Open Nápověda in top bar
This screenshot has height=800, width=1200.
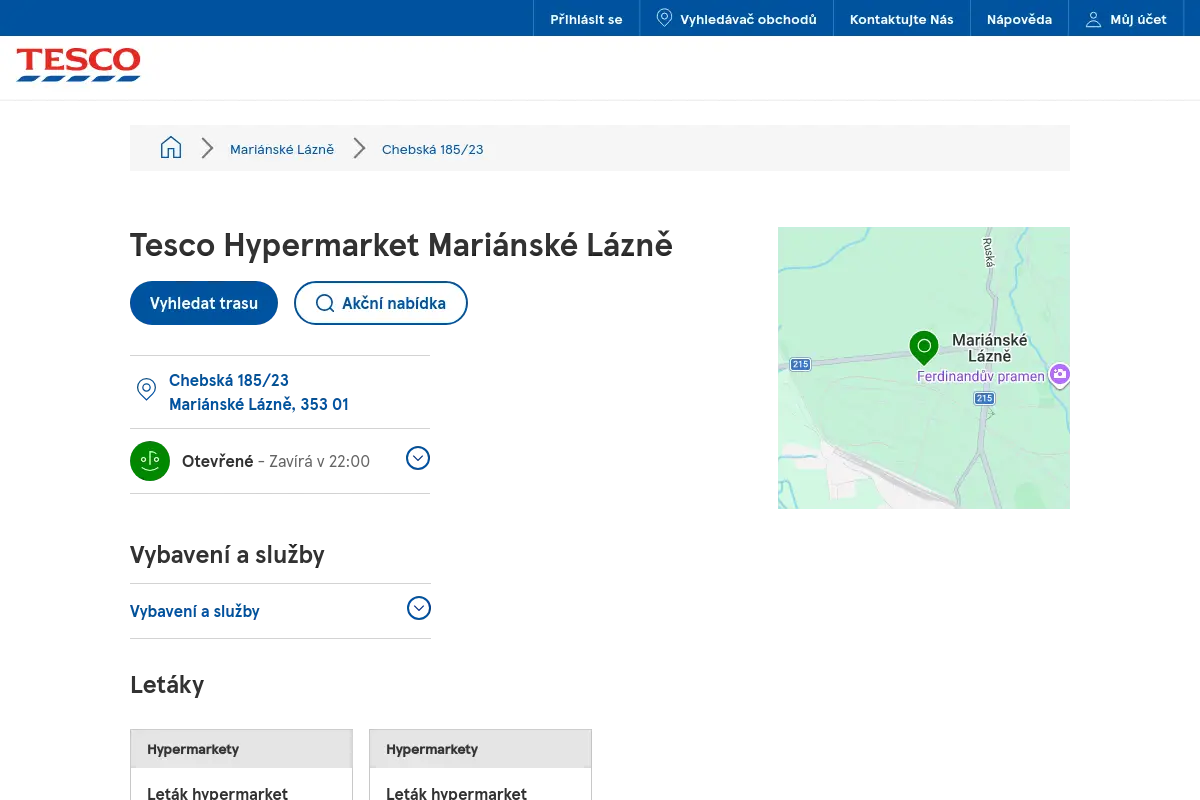[1019, 19]
